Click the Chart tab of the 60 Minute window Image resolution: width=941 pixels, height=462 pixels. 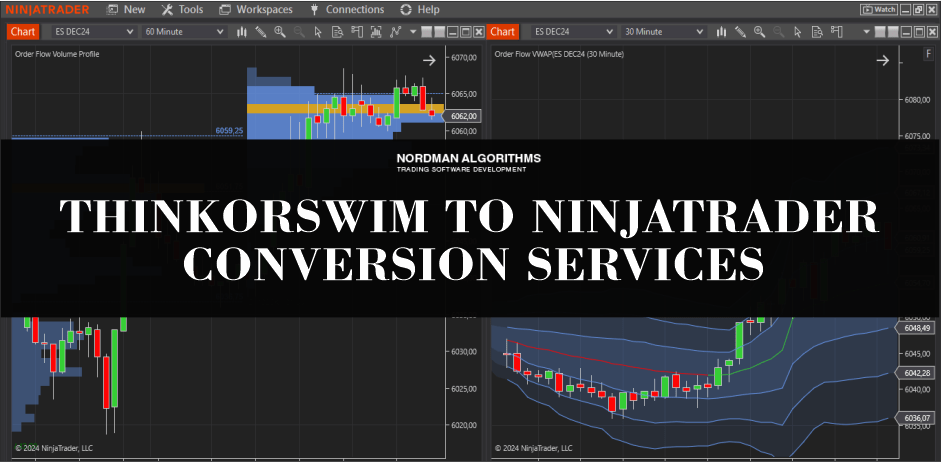pyautogui.click(x=23, y=32)
